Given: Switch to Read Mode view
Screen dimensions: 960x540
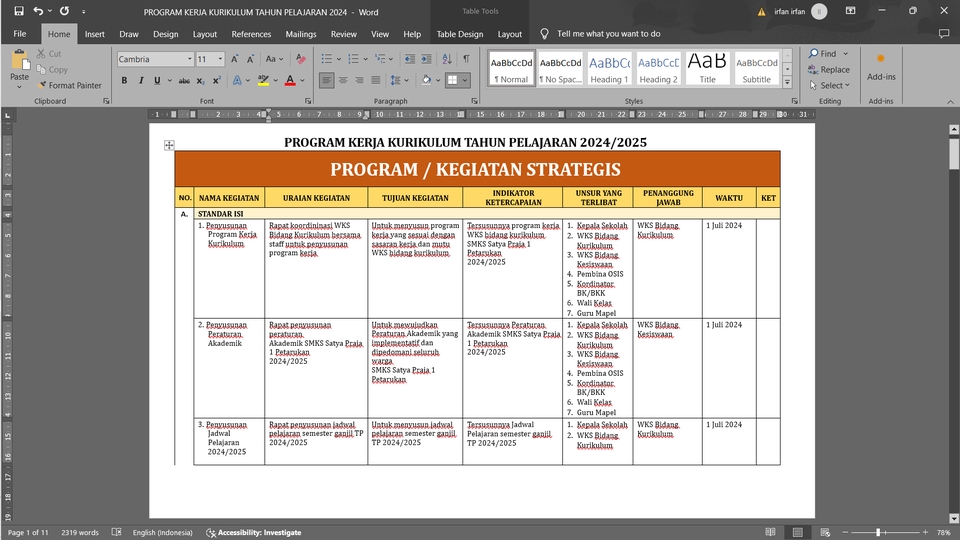Looking at the screenshot, I should point(770,532).
